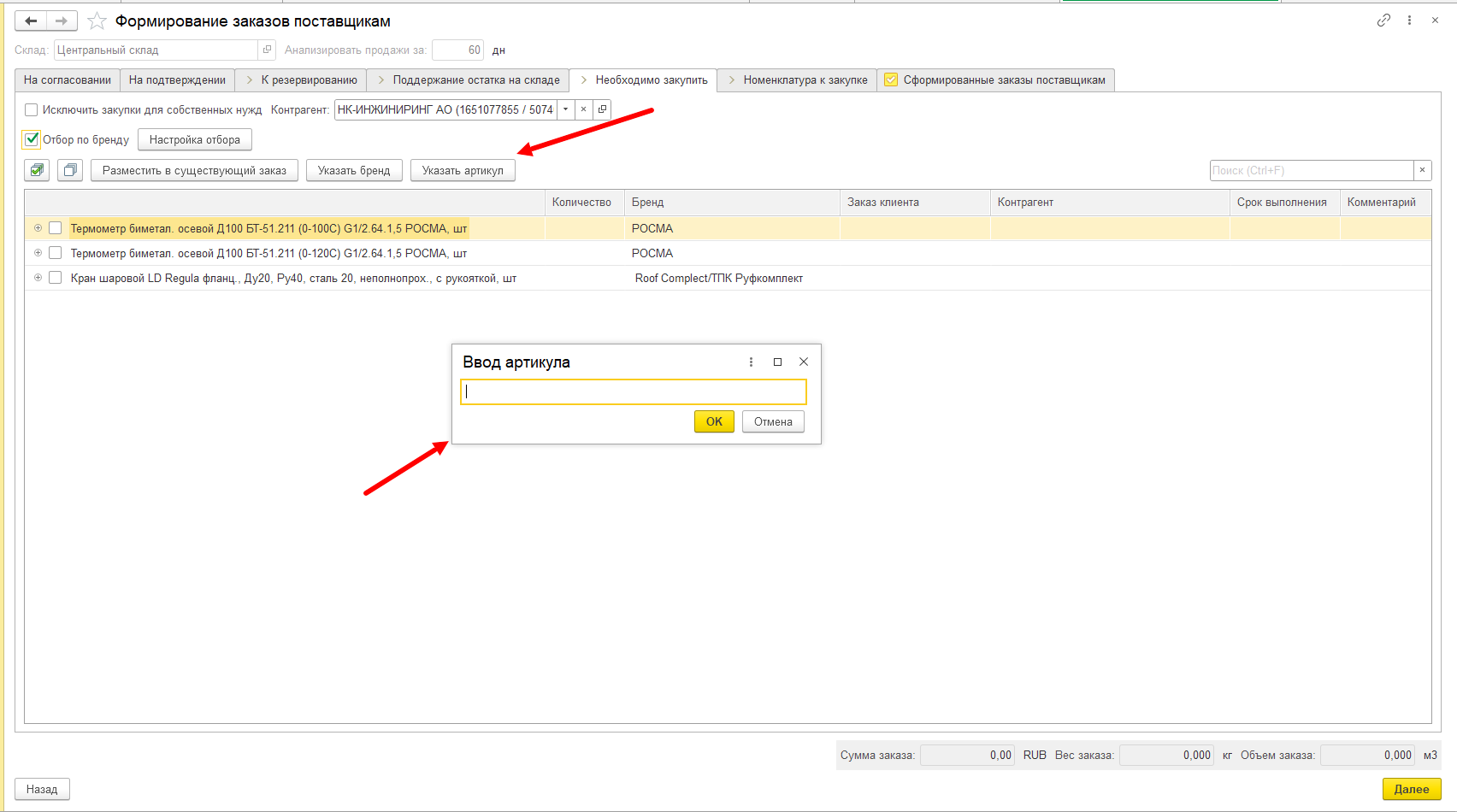Expand the Термометр (0-120С) row
Screen dimensions: 1457x812
pos(38,253)
